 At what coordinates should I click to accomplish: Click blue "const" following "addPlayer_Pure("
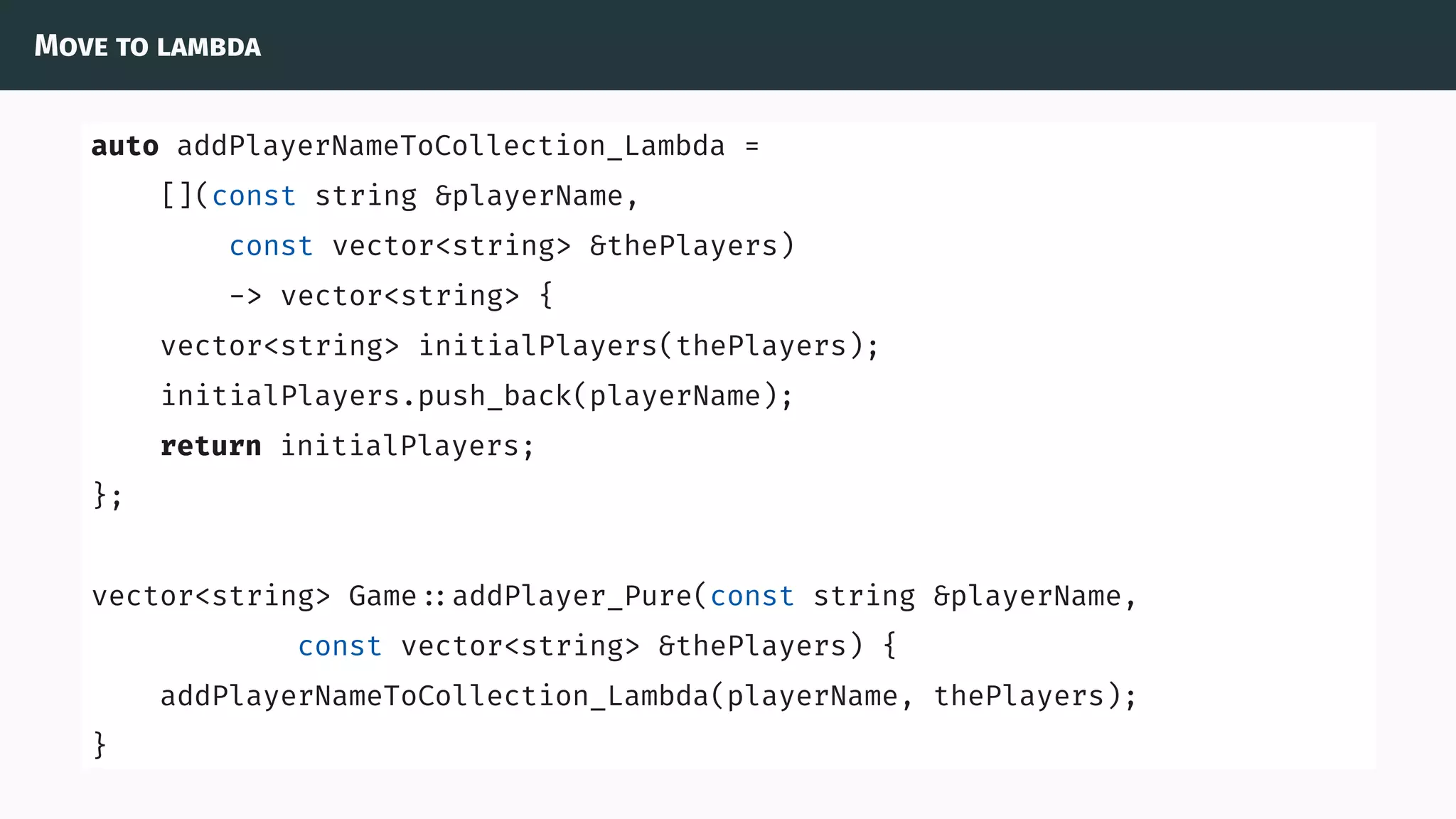[752, 596]
